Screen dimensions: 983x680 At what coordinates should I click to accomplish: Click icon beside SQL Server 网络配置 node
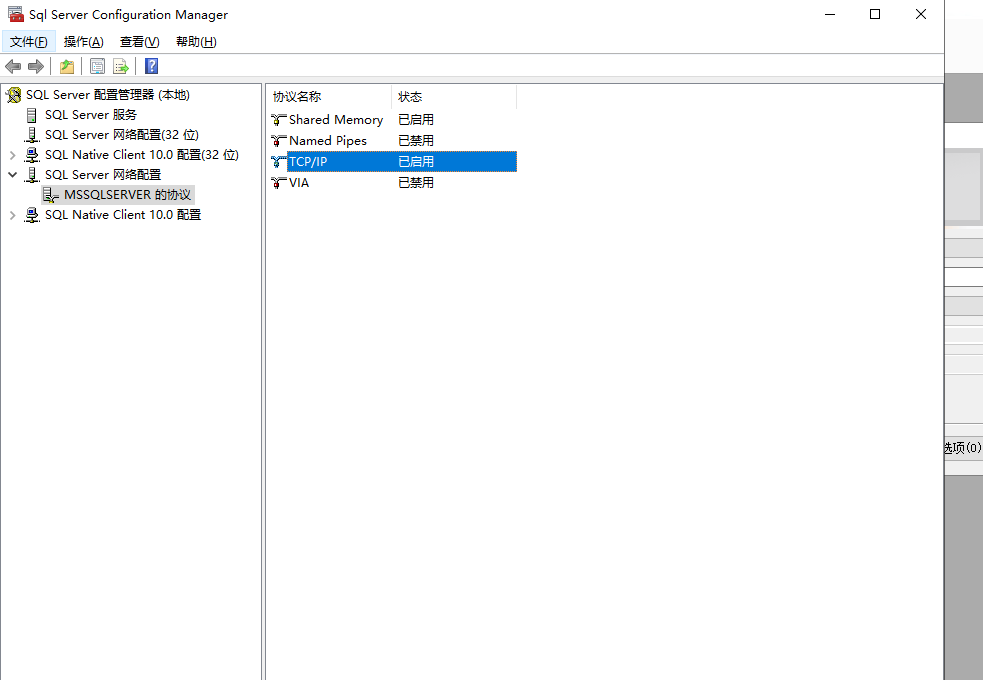(31, 175)
